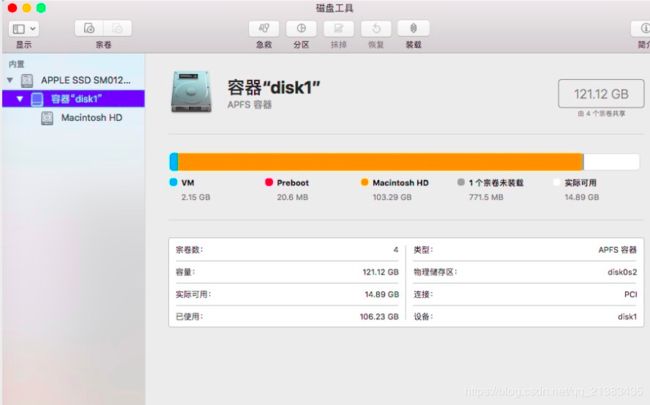Viewport: 650px width, 405px height.
Task: Select 容器 "disk1" sidebar row
Action: pyautogui.click(x=73, y=99)
